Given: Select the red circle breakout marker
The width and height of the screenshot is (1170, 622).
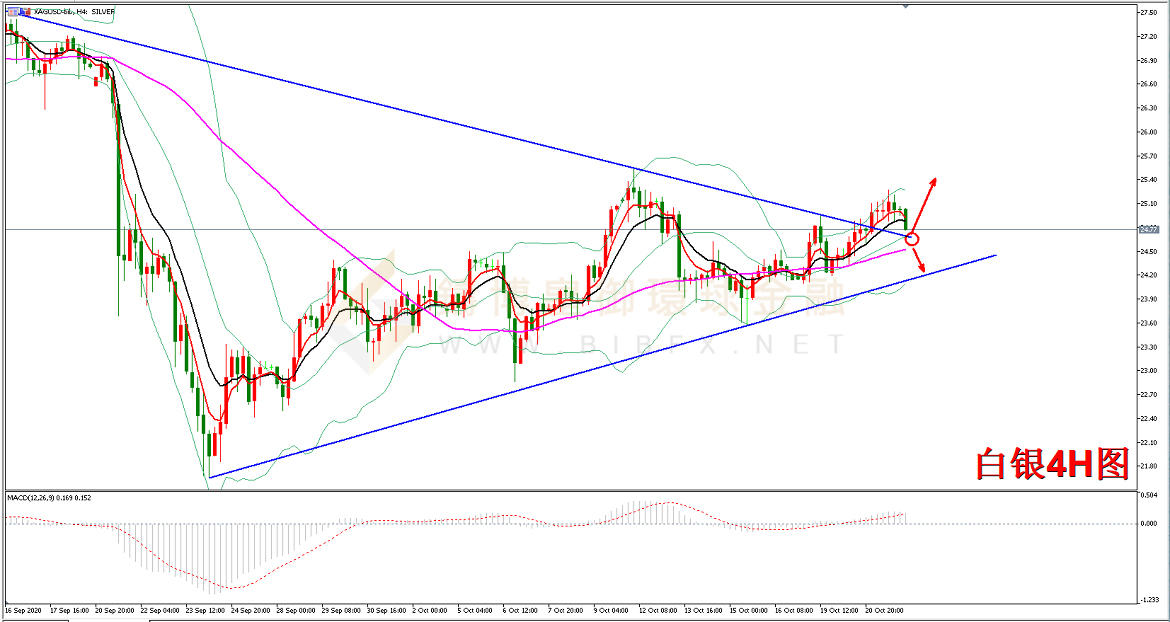Looking at the screenshot, I should (912, 239).
